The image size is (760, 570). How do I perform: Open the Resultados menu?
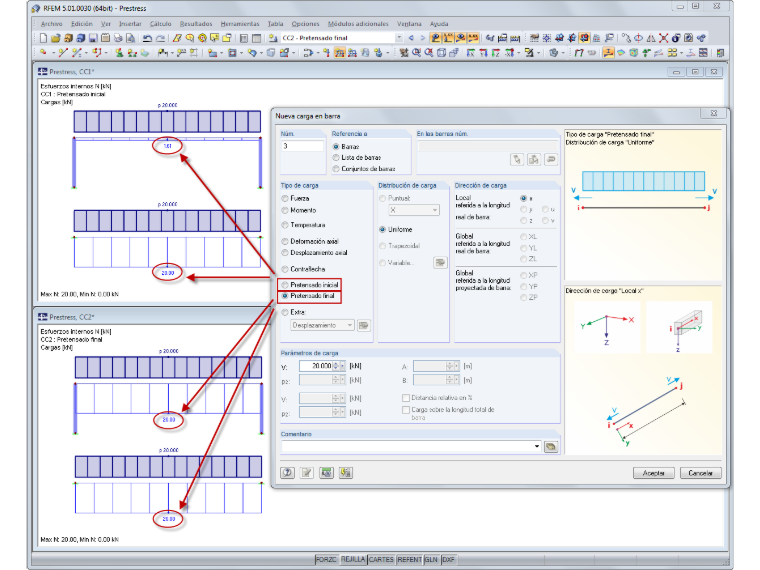click(x=196, y=24)
